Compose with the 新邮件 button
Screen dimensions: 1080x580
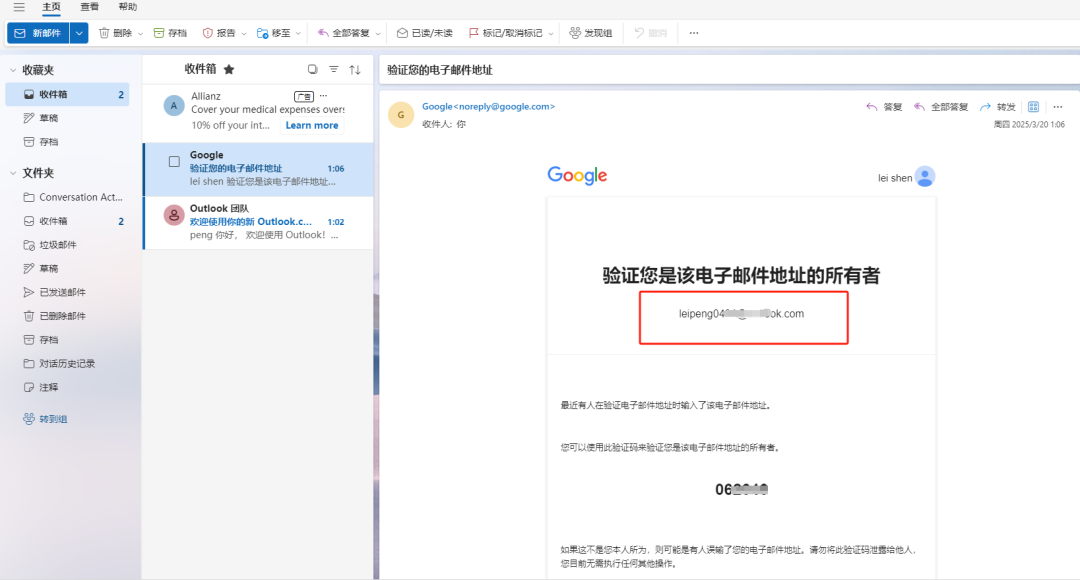pyautogui.click(x=38, y=33)
